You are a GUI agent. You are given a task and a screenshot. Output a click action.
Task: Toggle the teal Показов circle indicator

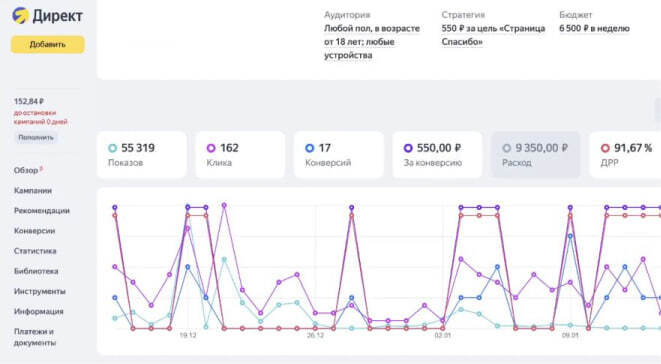coord(113,148)
